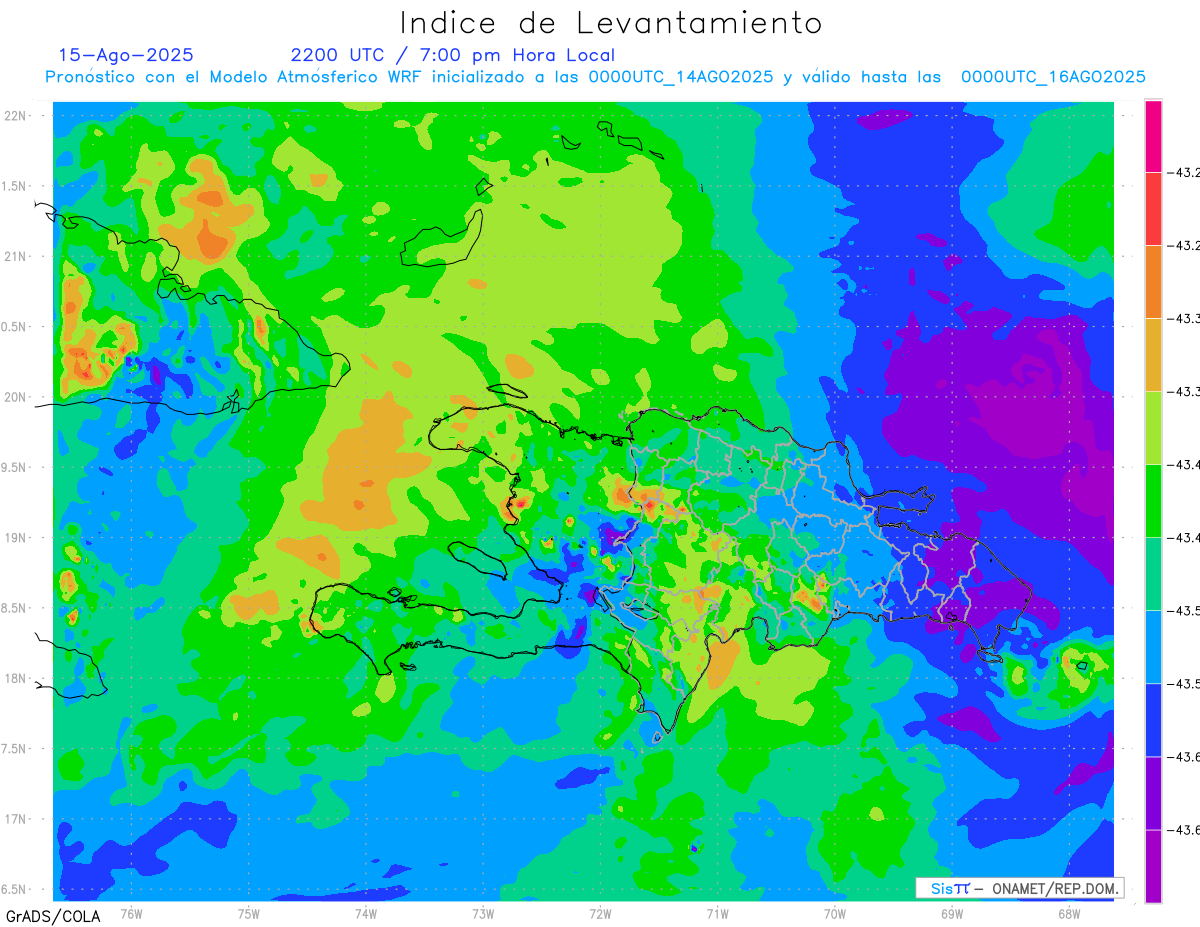Click the "19N" latitude label
Image resolution: width=1200 pixels, height=927 pixels.
(16, 538)
